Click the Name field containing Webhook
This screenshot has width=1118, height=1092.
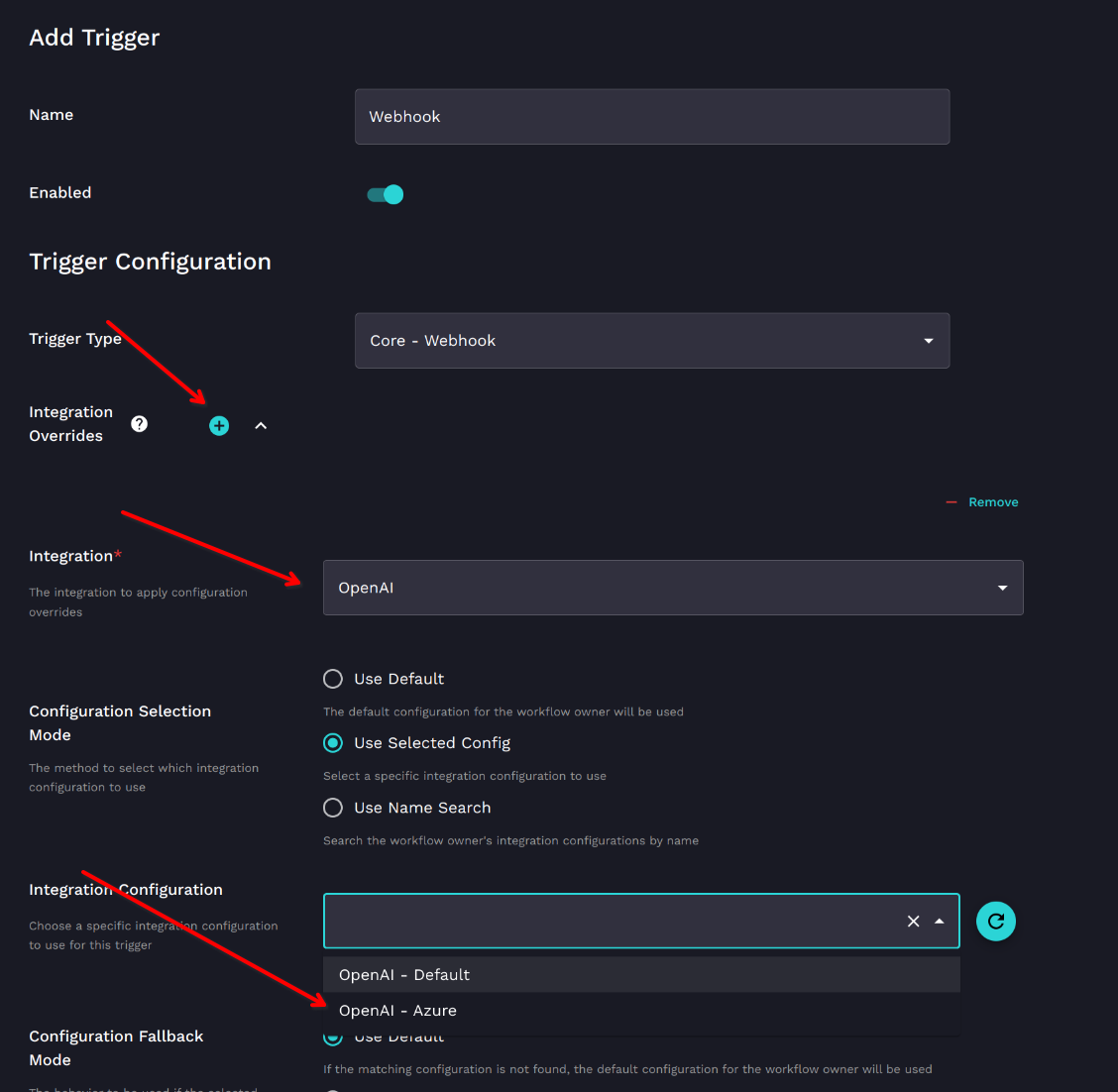point(651,117)
